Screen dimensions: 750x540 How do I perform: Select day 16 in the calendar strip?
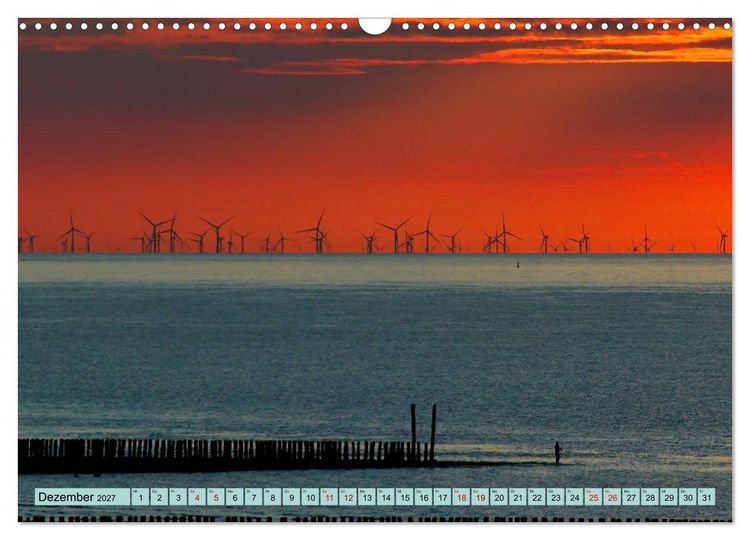(423, 497)
